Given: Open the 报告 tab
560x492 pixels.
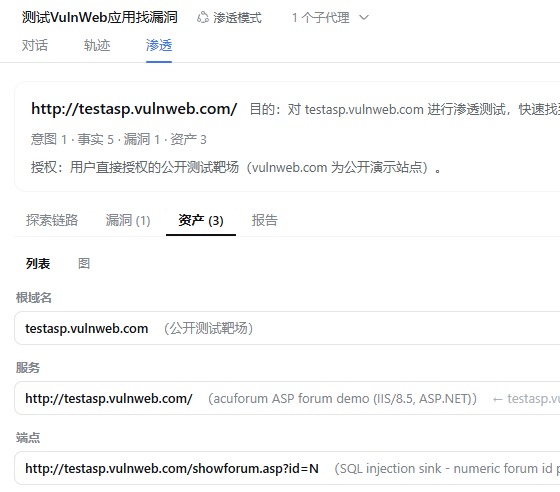Looking at the screenshot, I should 264,220.
